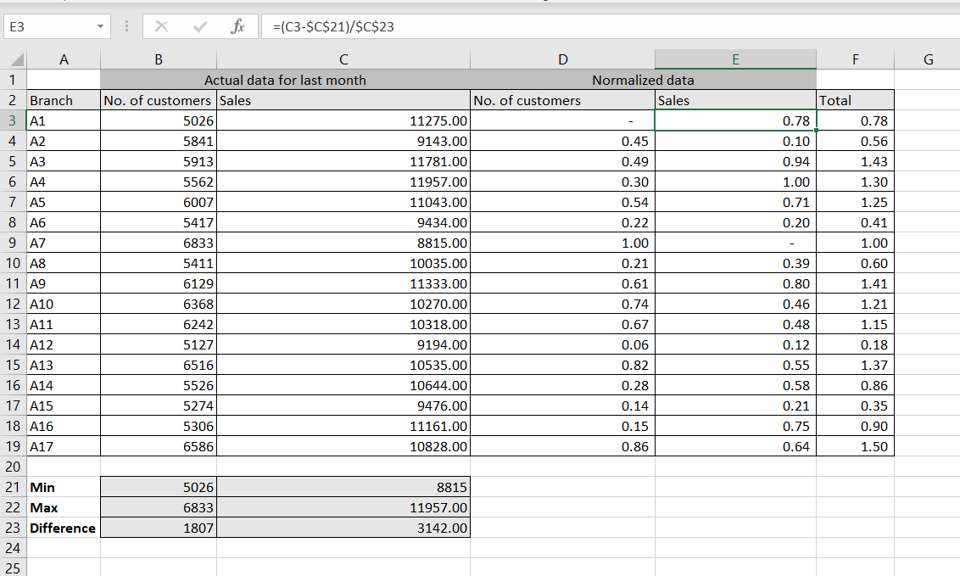Select the Total header cell in column F
The width and height of the screenshot is (960, 576).
[x=855, y=100]
